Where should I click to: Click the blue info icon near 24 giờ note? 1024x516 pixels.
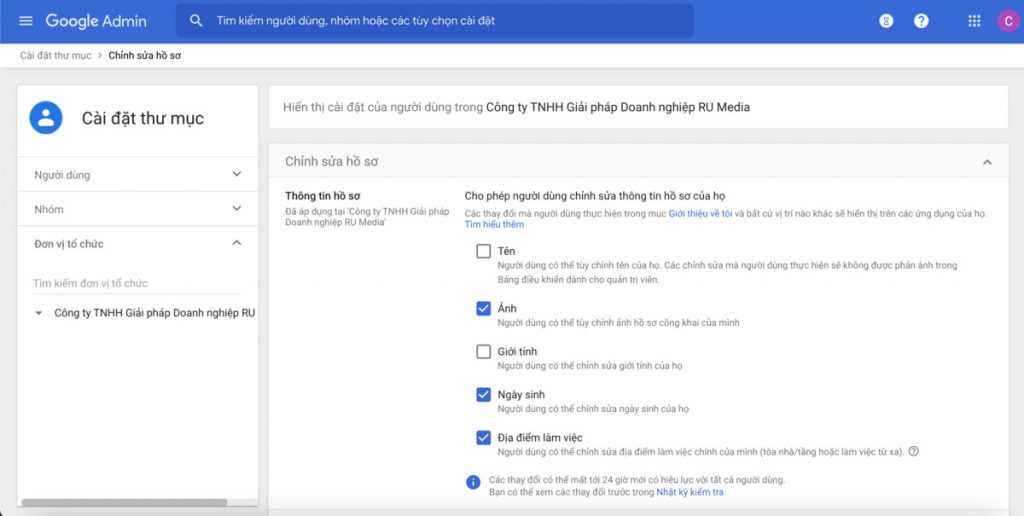click(473, 482)
